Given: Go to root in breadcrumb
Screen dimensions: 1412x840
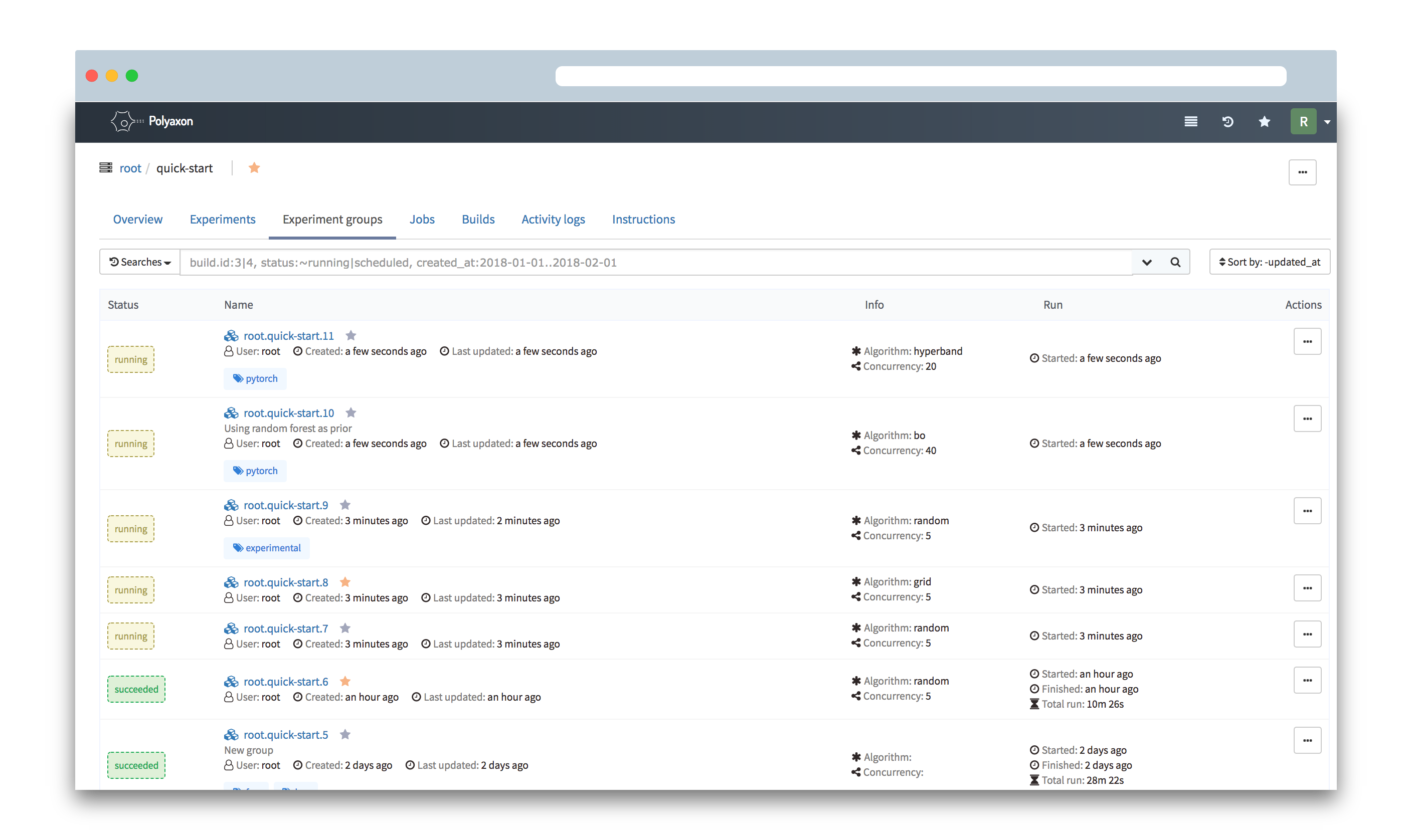Looking at the screenshot, I should tap(130, 168).
